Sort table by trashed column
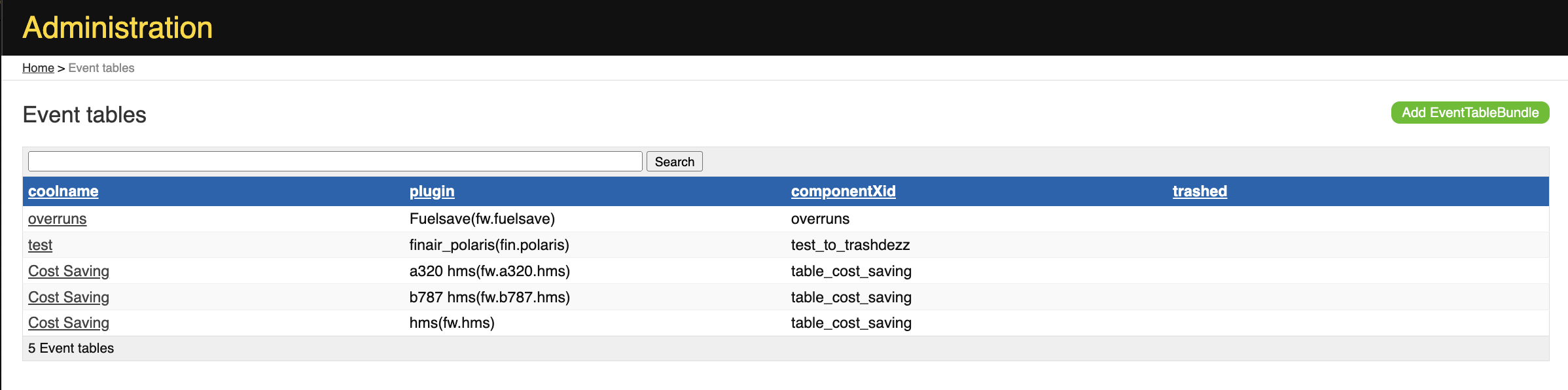This screenshot has height=390, width=1568. click(x=1200, y=191)
